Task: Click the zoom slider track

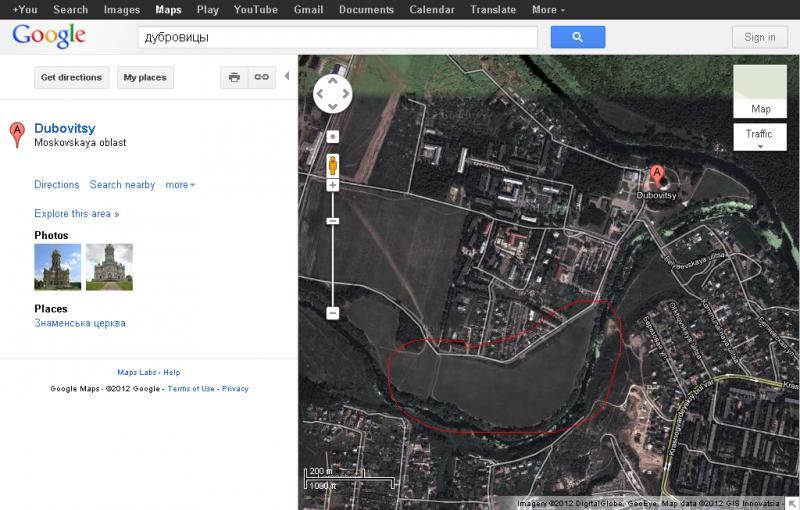Action: click(333, 260)
